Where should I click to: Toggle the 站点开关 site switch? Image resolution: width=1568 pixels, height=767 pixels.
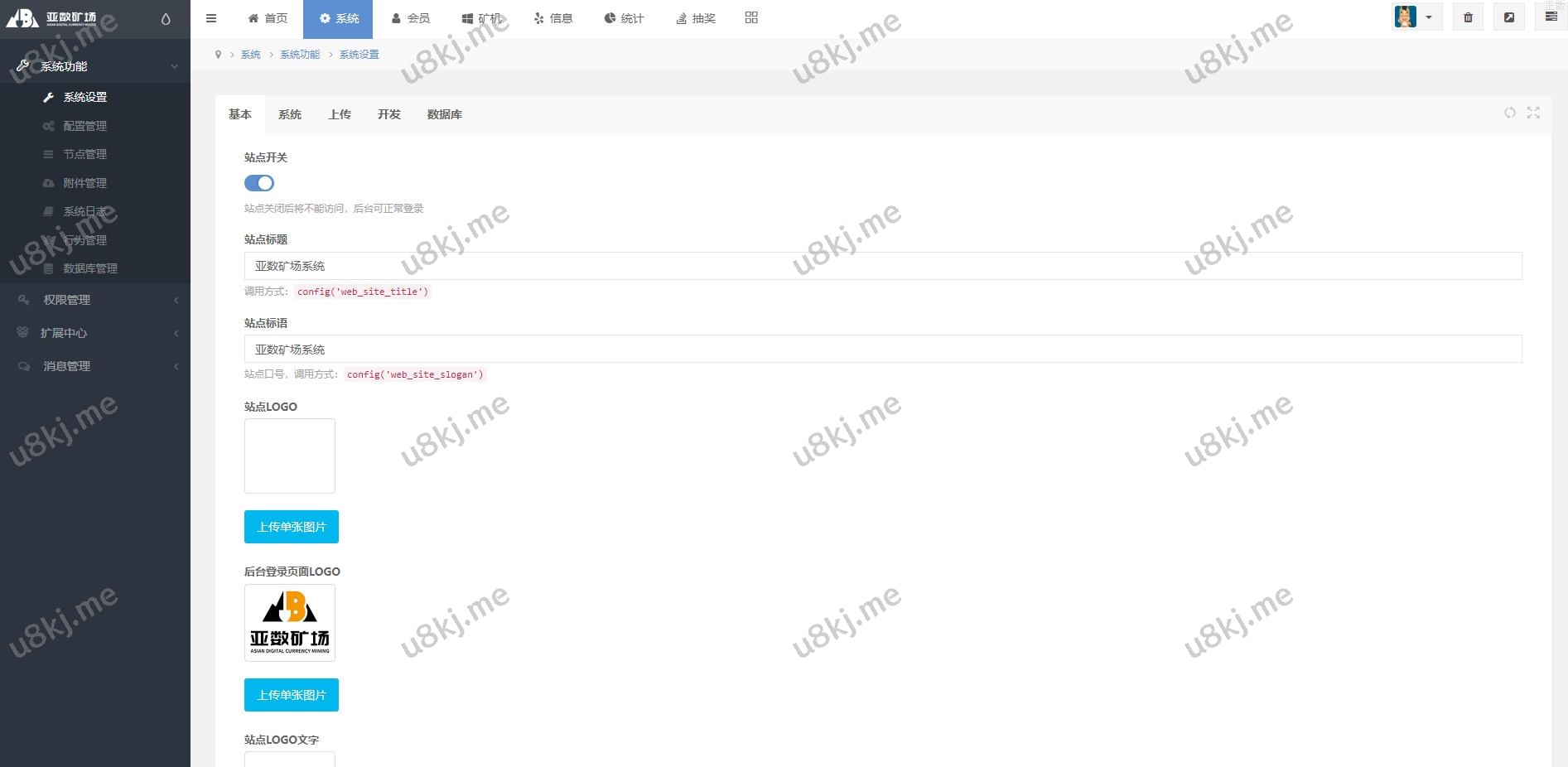pos(259,183)
